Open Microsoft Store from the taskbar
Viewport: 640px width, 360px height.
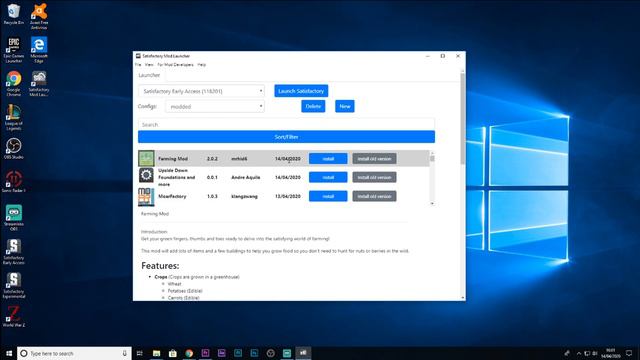coord(173,353)
